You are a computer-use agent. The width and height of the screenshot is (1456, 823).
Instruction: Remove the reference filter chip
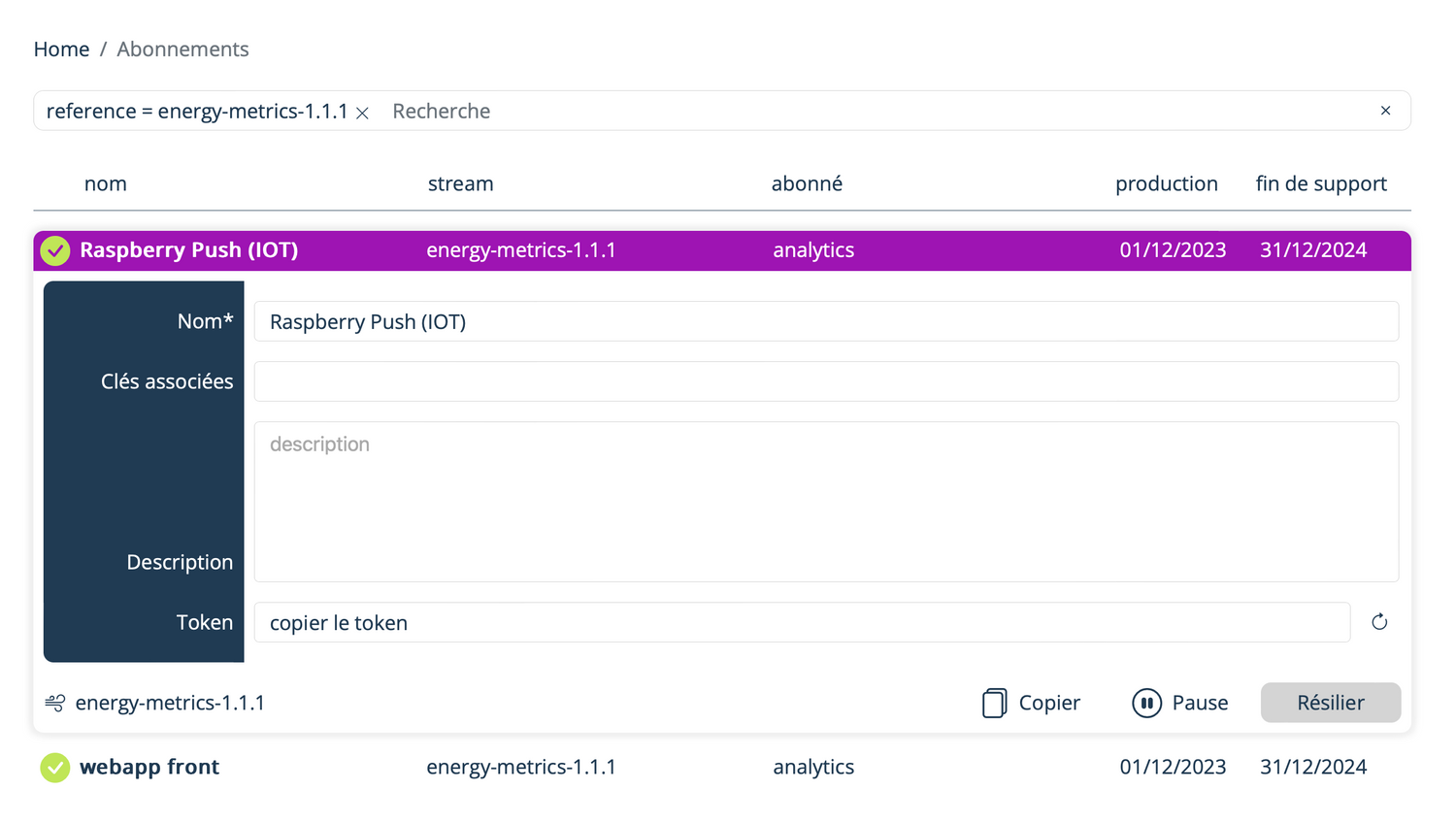pos(362,113)
